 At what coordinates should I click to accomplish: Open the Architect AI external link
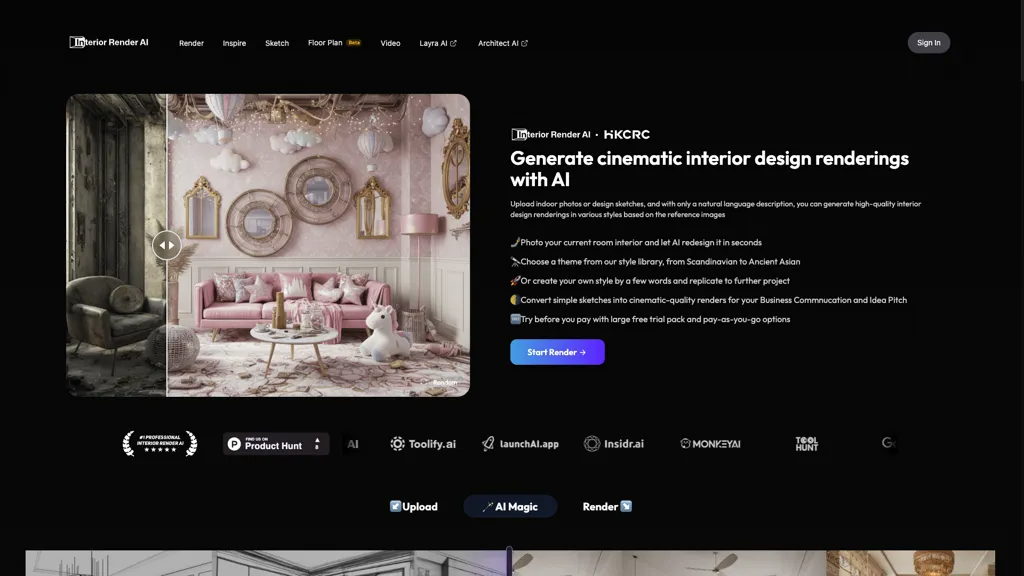tap(503, 43)
